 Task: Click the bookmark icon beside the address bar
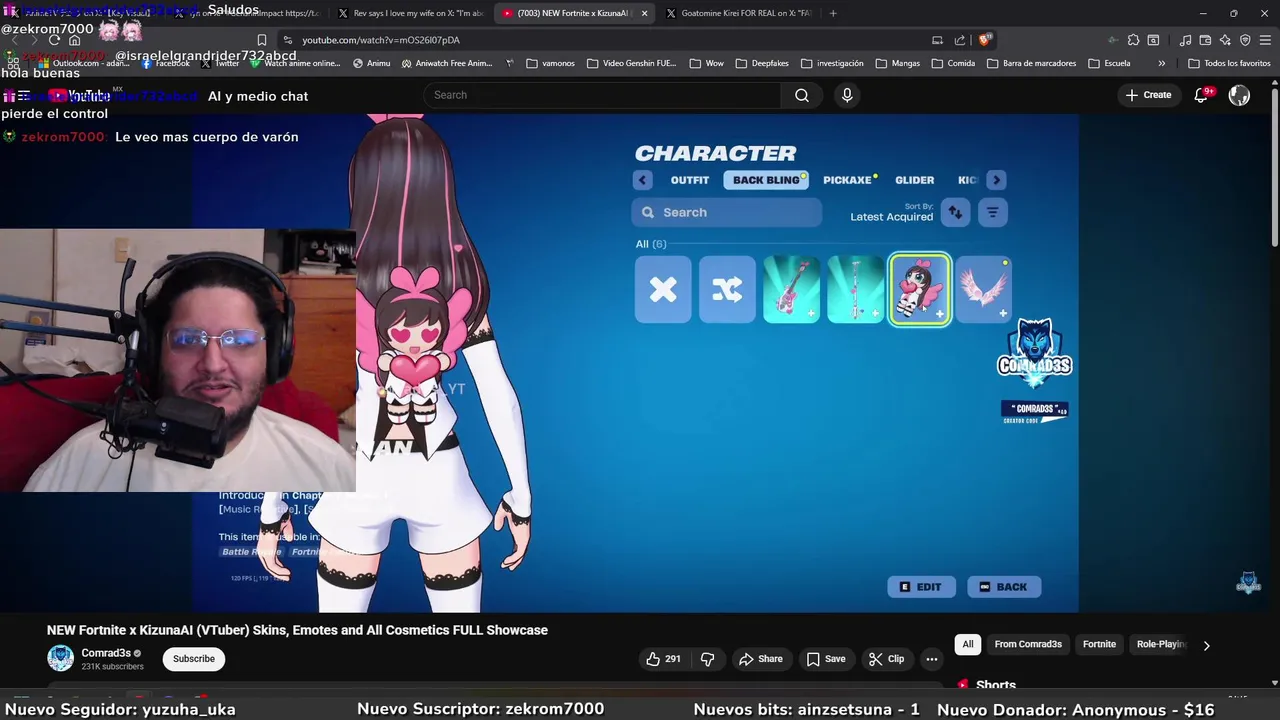262,40
